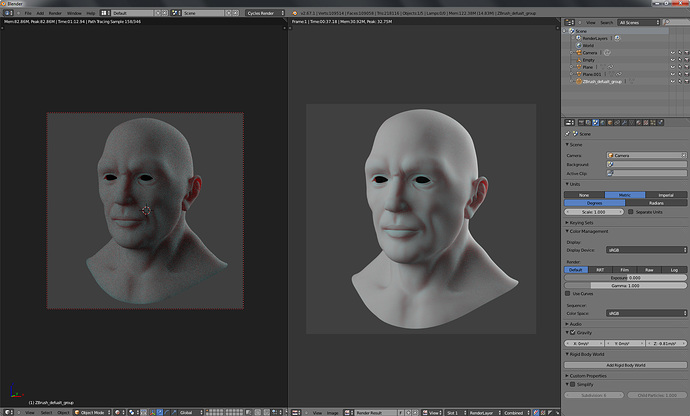Toggle the Simplify checkbox
The image size is (690, 416).
click(573, 384)
